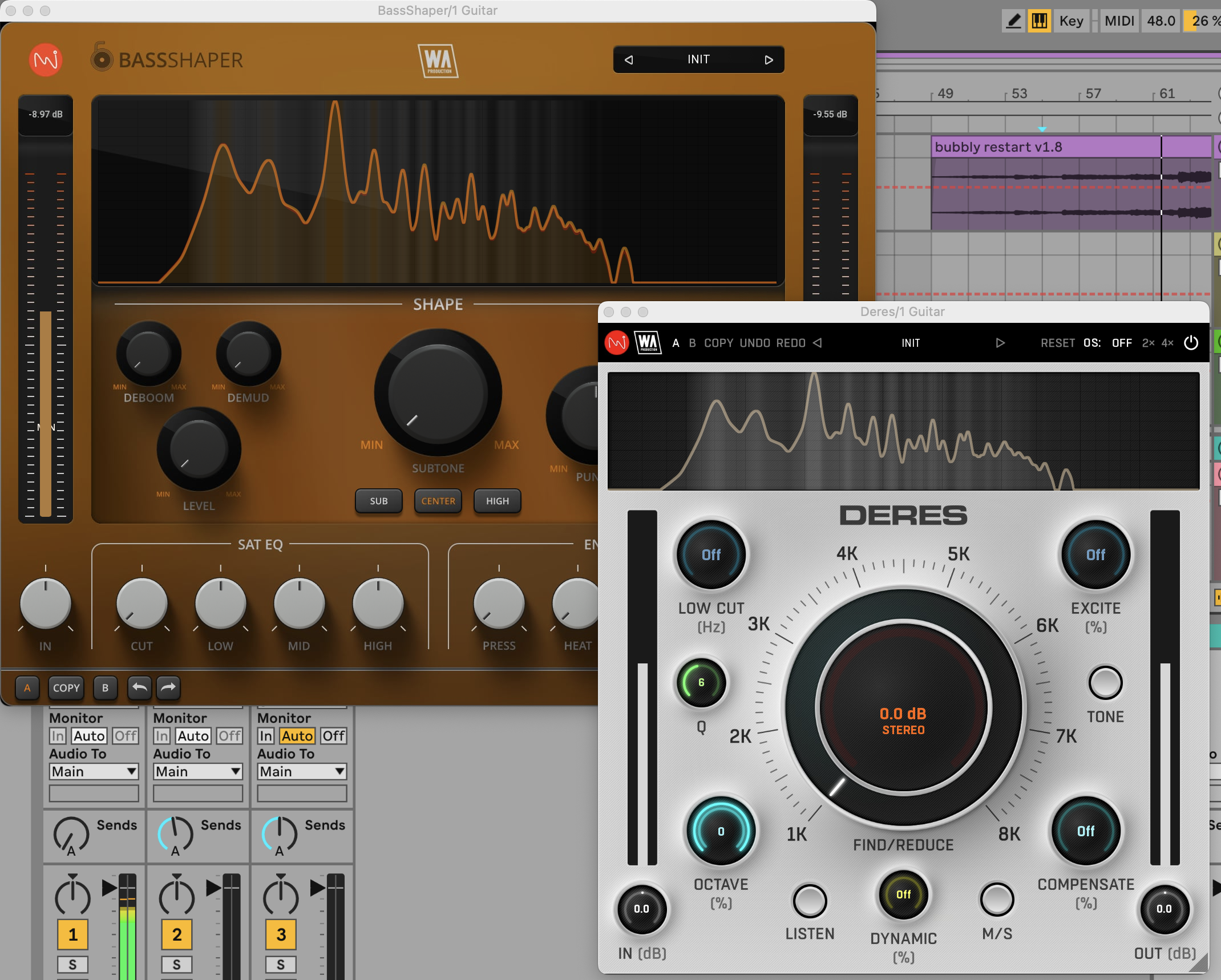This screenshot has width=1221, height=980.
Task: Set track 1 monitor to Off
Action: [x=125, y=736]
